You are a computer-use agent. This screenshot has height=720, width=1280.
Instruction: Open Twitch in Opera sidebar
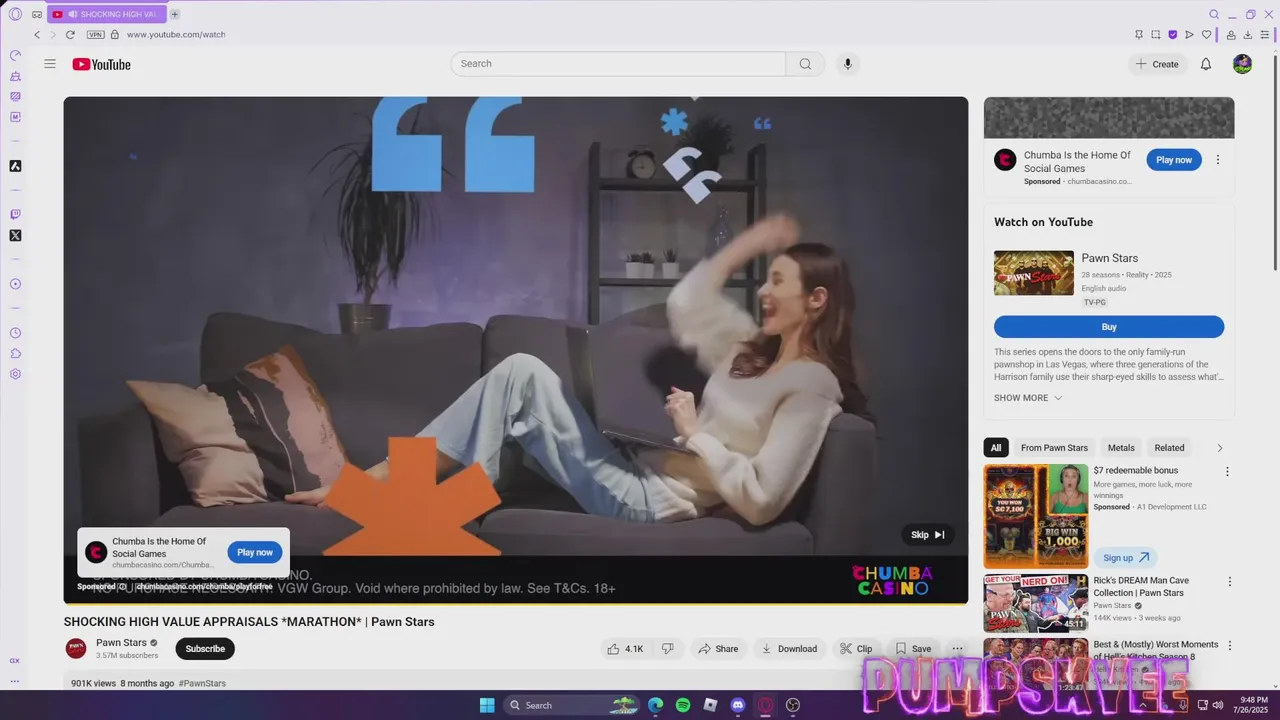(15, 214)
